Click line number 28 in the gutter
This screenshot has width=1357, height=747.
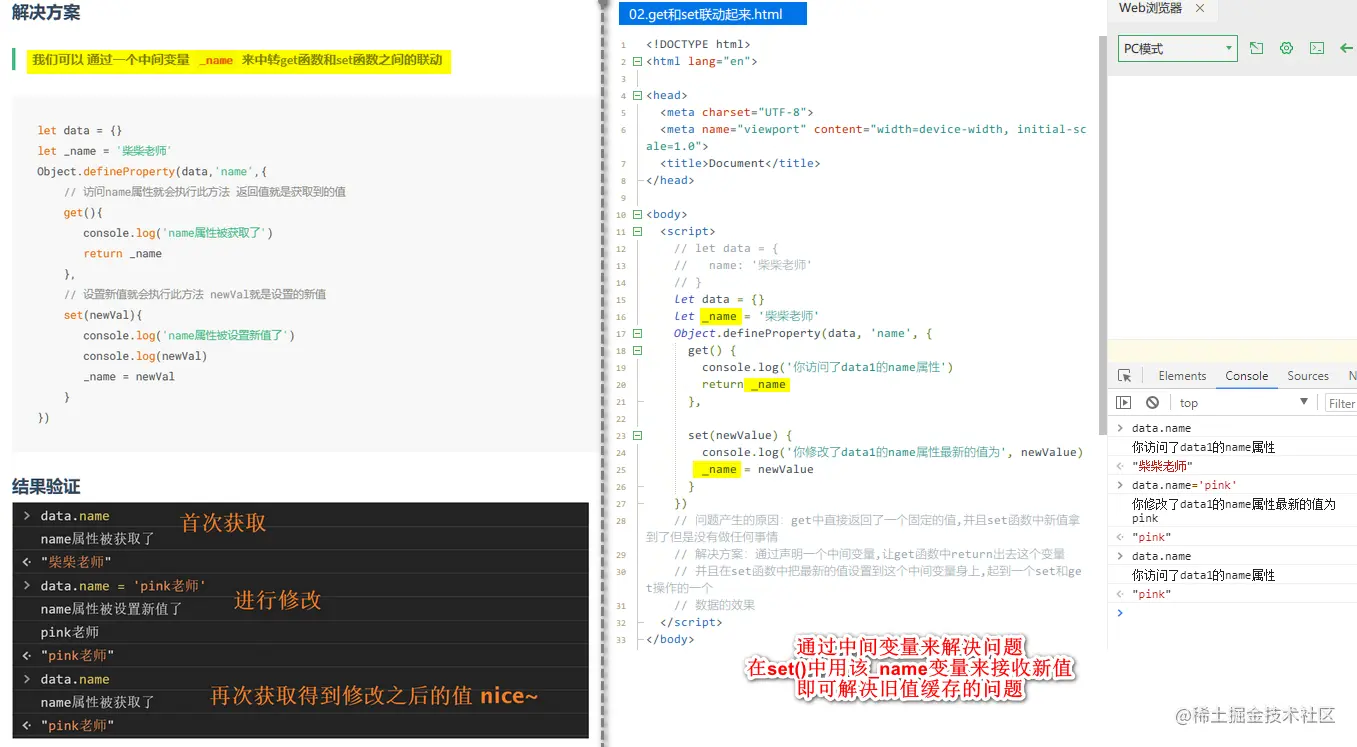click(x=621, y=520)
